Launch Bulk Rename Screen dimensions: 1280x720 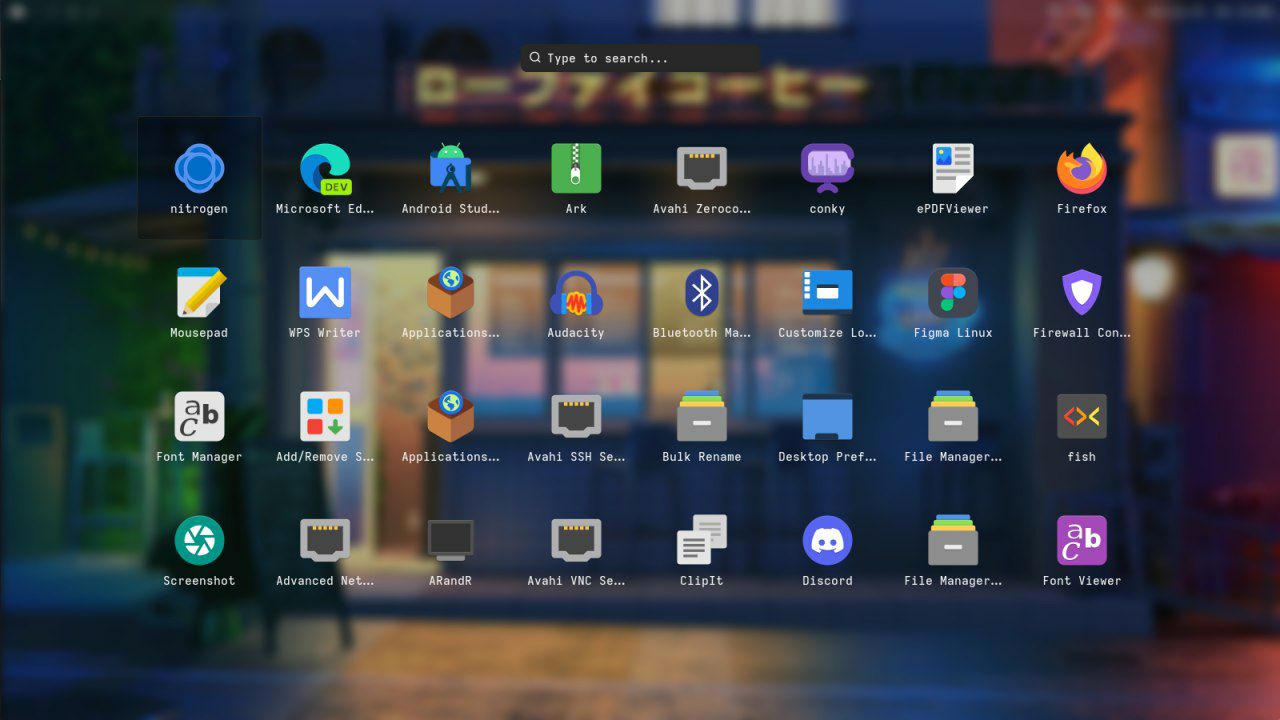point(702,426)
